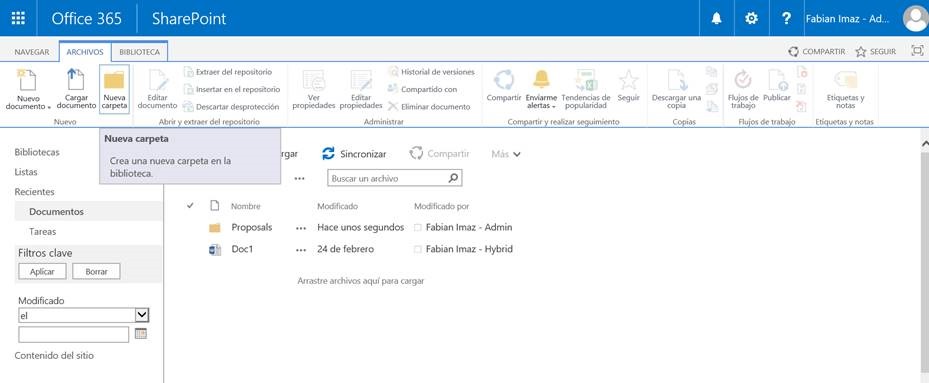Screen dimensions: 929x383
Task: Click the Recientes navigation heading
Action: coord(34,192)
